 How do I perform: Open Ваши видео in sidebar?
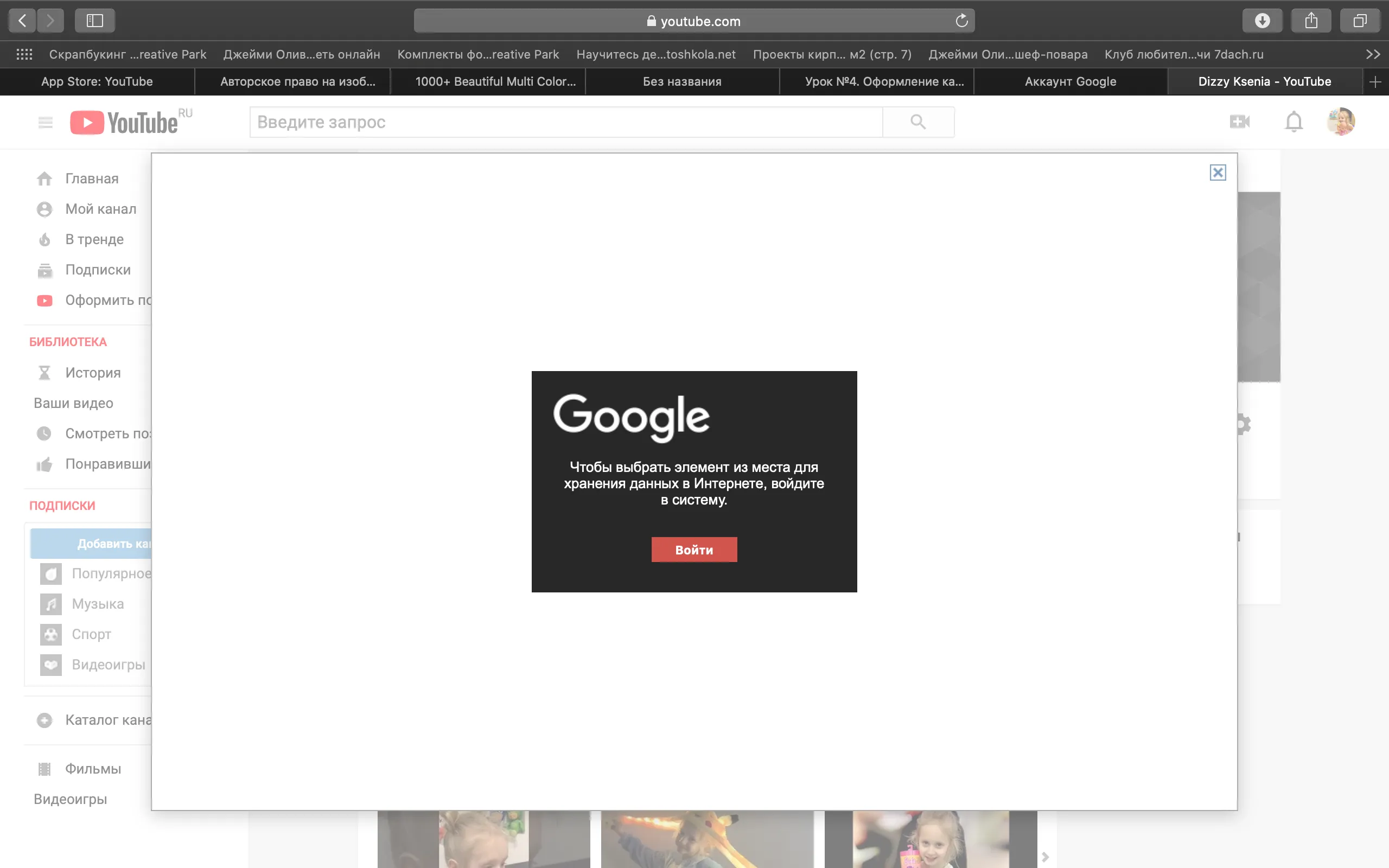click(x=73, y=403)
